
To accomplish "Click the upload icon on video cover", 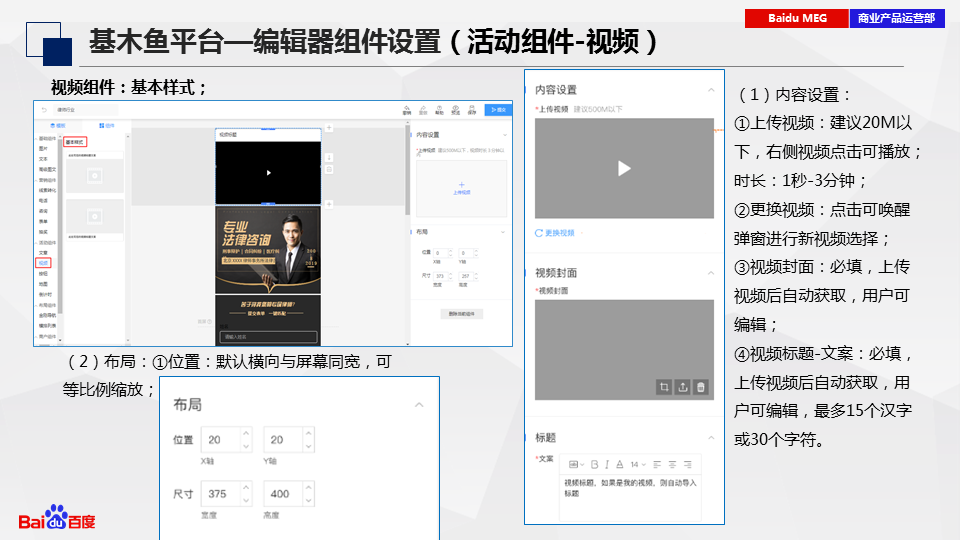I will [x=683, y=387].
